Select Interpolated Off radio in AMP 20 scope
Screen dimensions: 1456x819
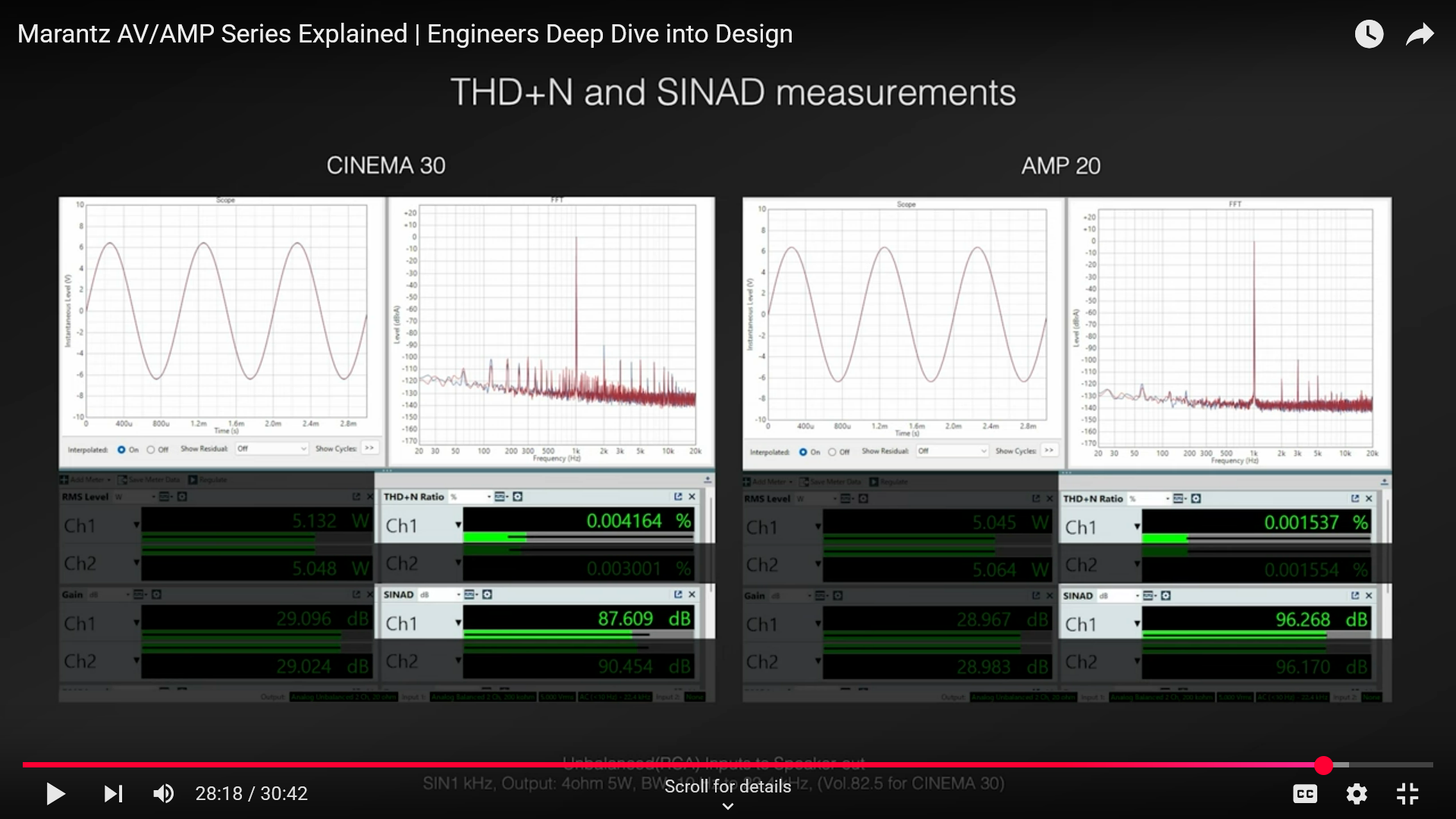tap(832, 452)
